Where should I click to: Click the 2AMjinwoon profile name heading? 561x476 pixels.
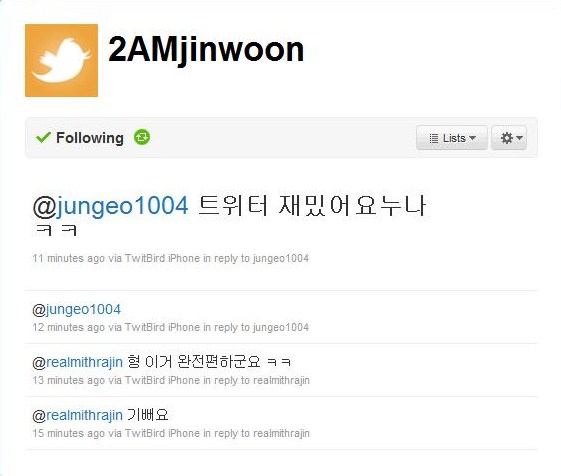point(206,50)
